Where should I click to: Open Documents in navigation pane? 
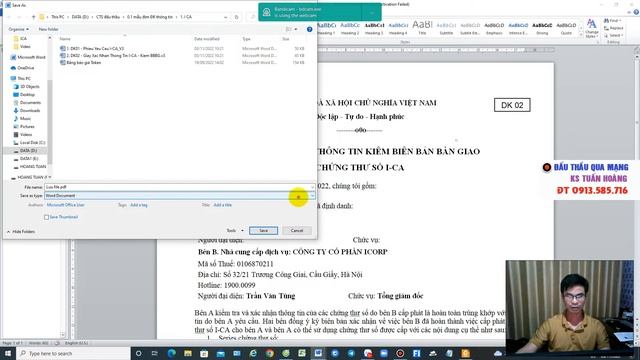click(x=30, y=103)
